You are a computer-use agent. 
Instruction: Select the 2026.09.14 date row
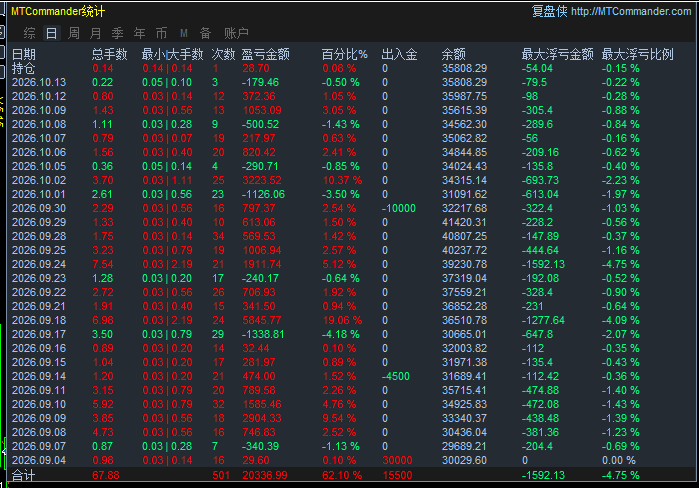click(x=39, y=376)
